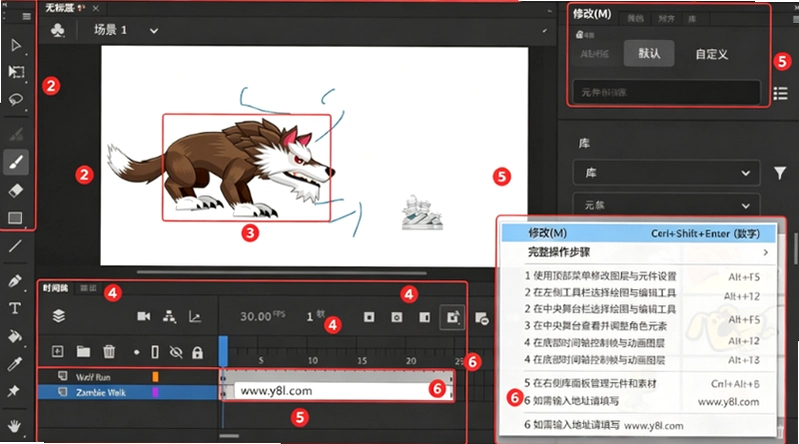This screenshot has height=444, width=799.
Task: Toggle lock for all layers
Action: coord(197,352)
